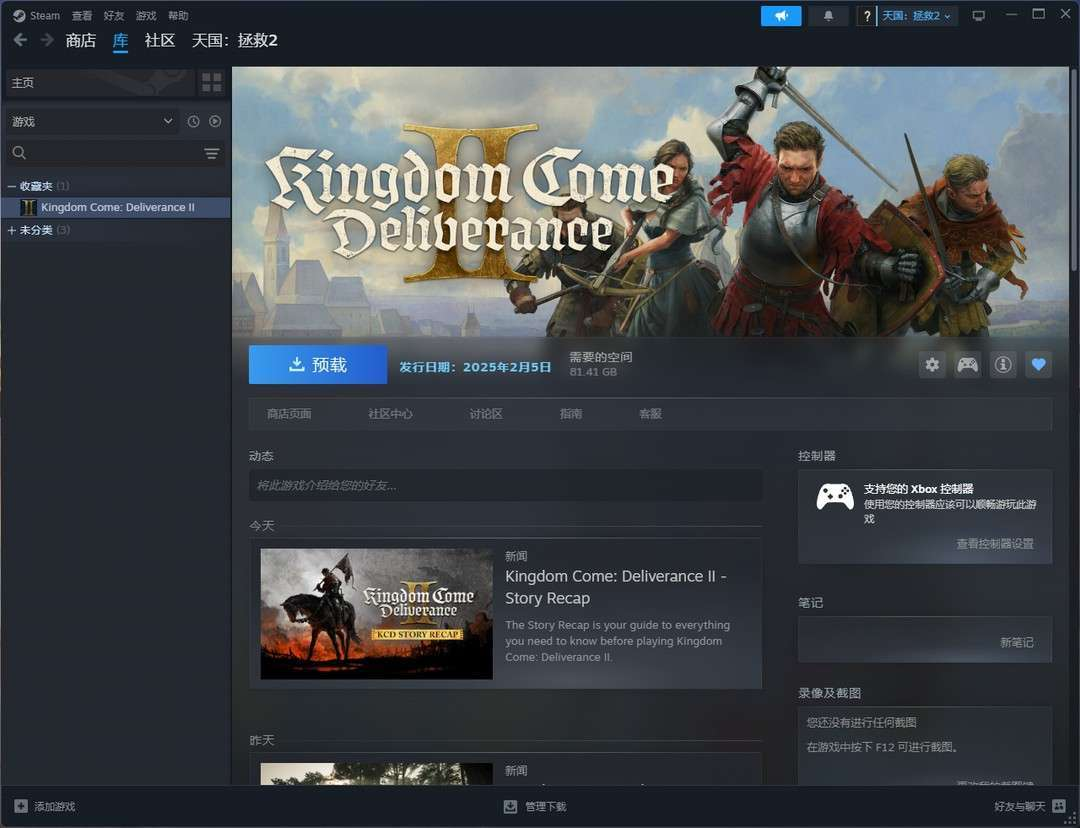Click the controller layout icon

pos(967,365)
